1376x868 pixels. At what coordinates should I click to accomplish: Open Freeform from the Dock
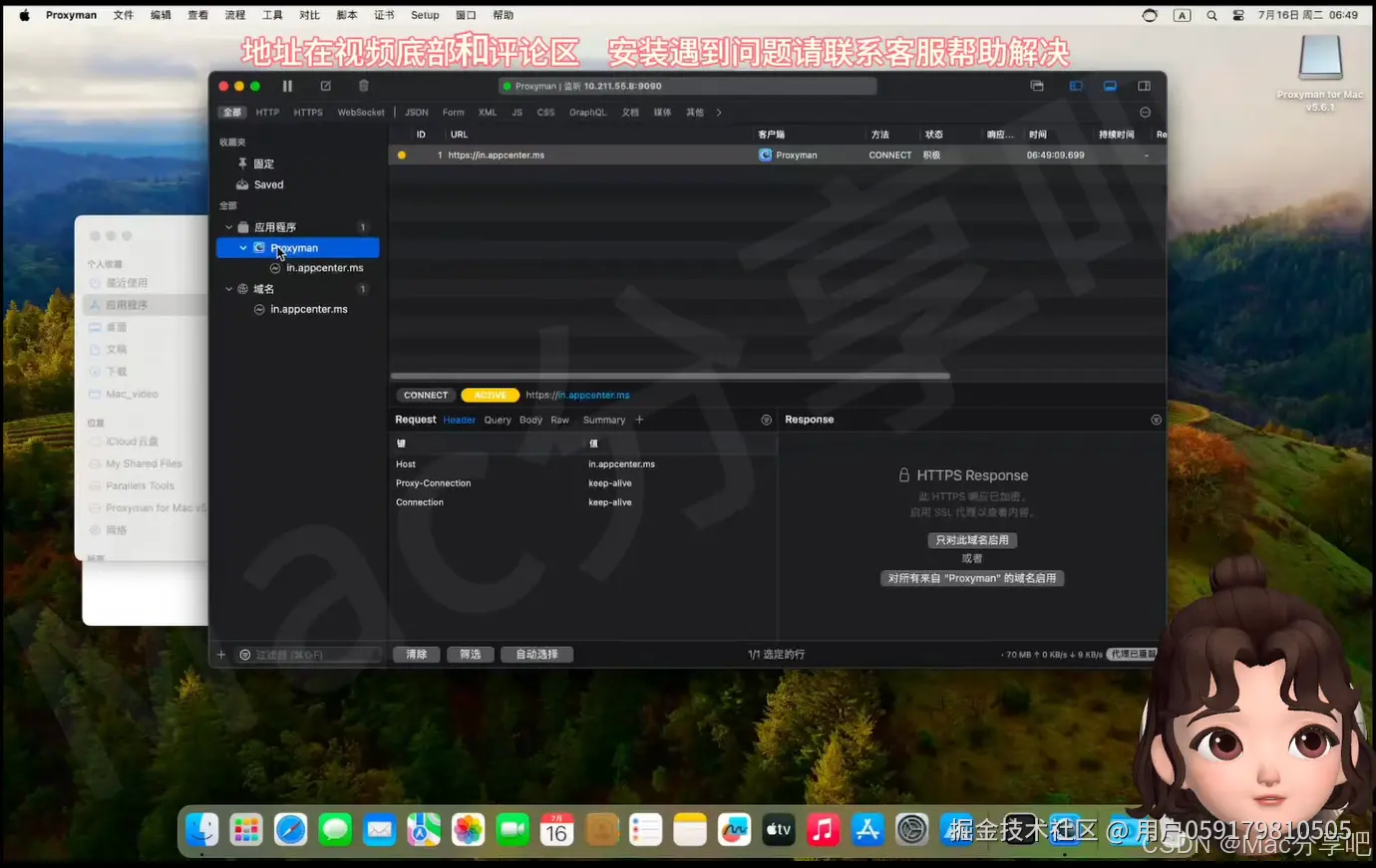[734, 829]
